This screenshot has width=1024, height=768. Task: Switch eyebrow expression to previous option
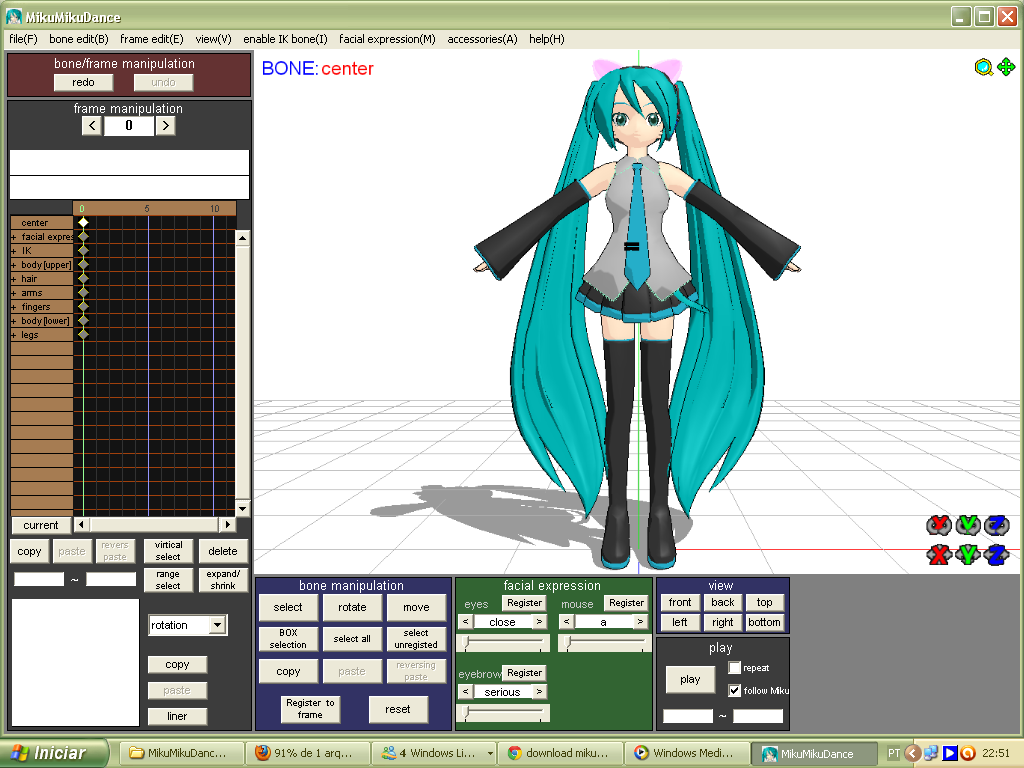tap(466, 692)
